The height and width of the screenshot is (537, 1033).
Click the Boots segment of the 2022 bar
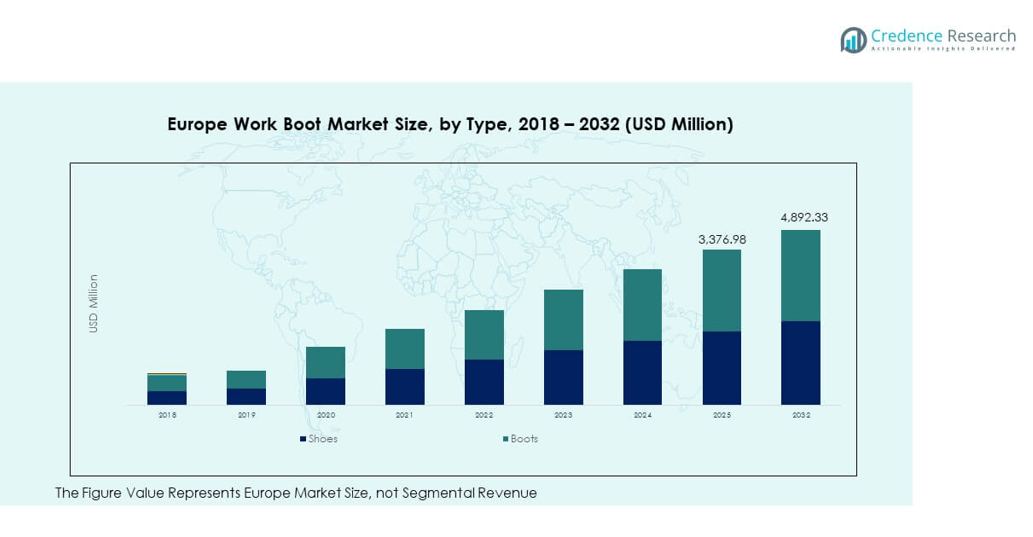point(484,334)
